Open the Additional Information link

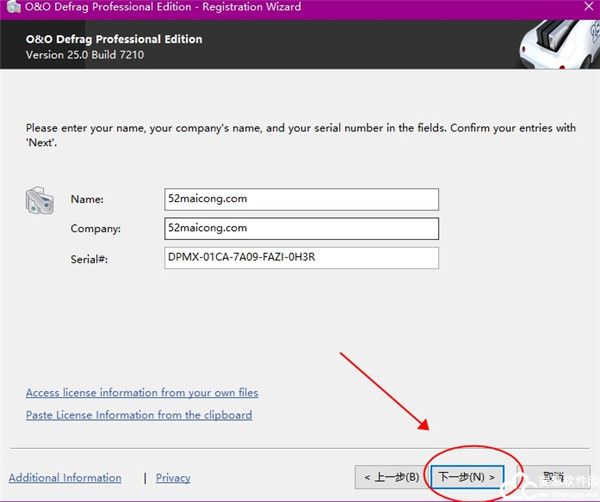click(65, 478)
